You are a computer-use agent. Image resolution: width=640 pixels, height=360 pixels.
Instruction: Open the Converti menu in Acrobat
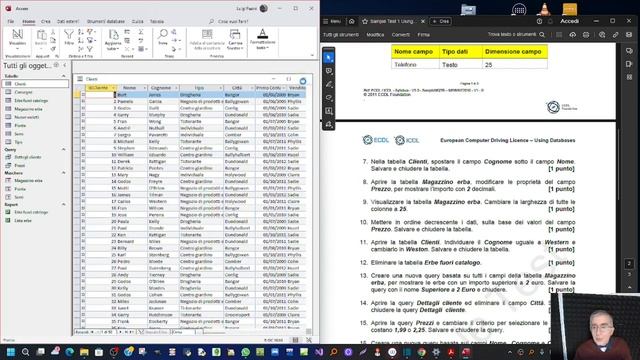(400, 35)
